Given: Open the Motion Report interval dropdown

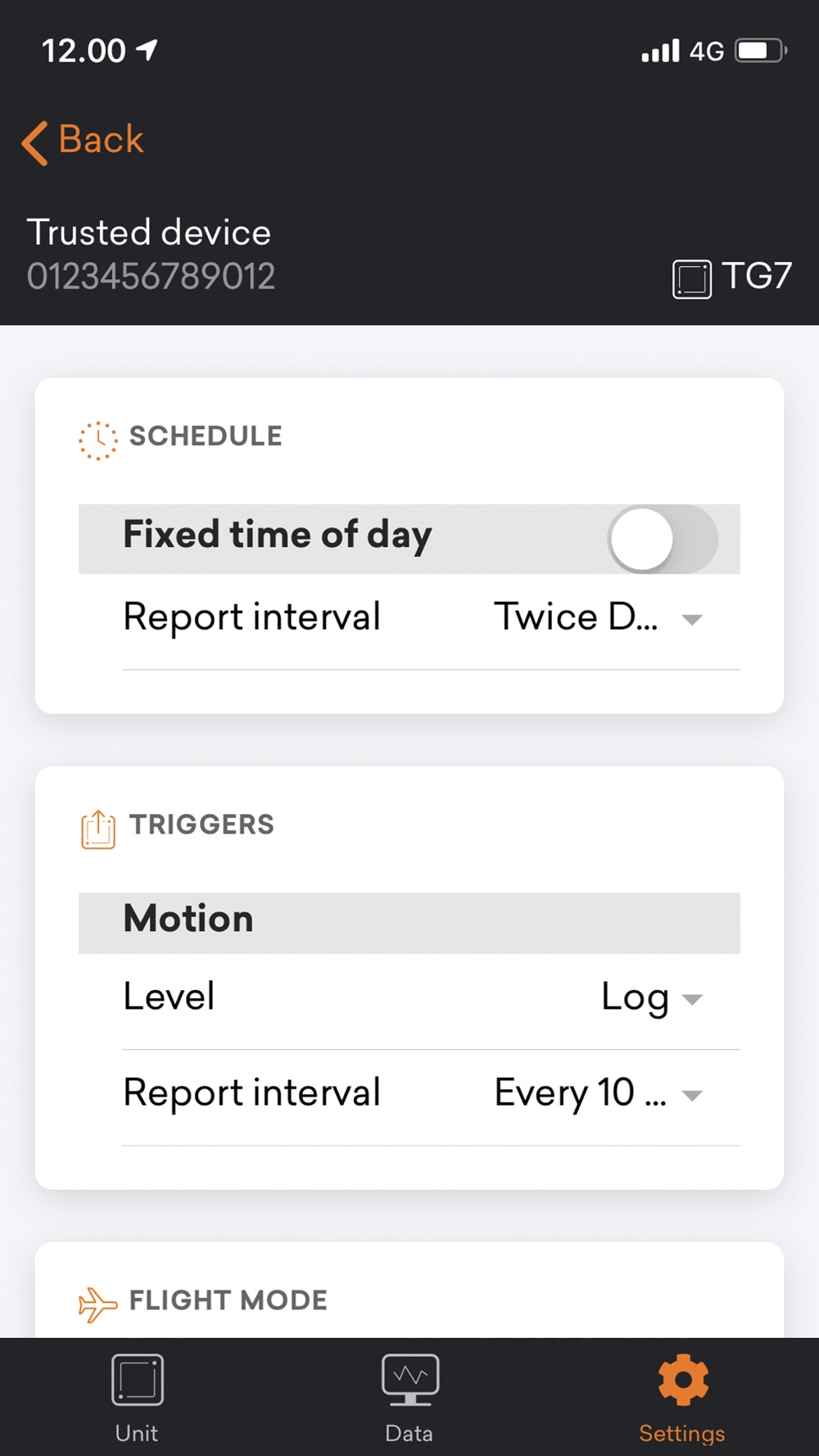Looking at the screenshot, I should click(599, 1093).
